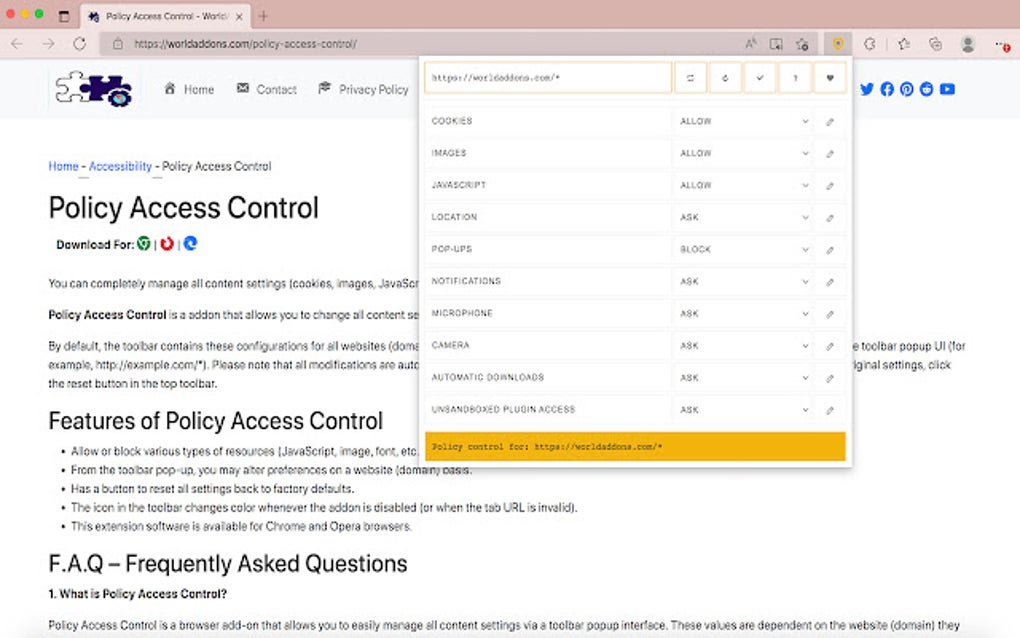The height and width of the screenshot is (638, 1020).
Task: Click the edit pencil in JavaScript row
Action: [830, 185]
